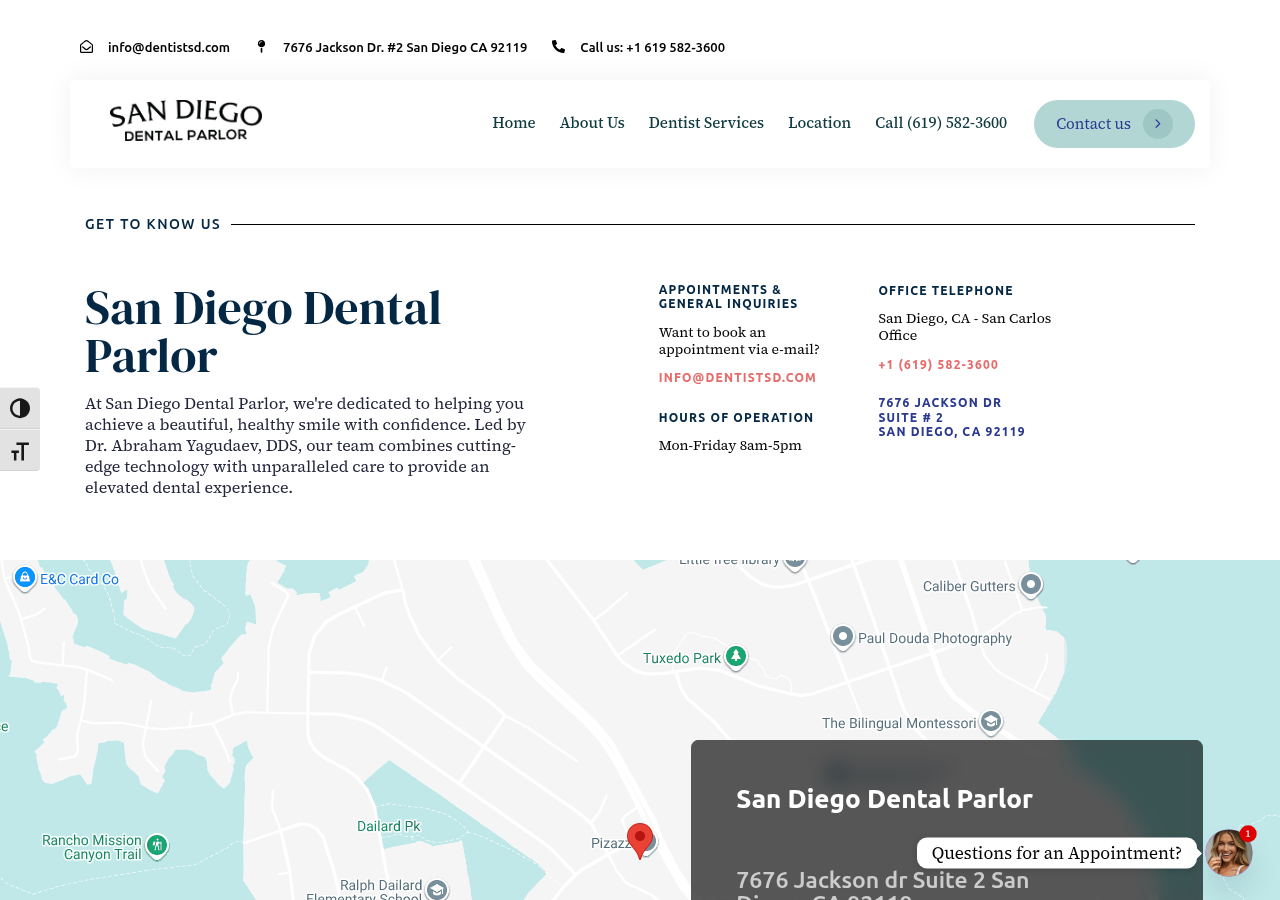Click the Contact us button
This screenshot has height=900, width=1280.
tap(1114, 124)
